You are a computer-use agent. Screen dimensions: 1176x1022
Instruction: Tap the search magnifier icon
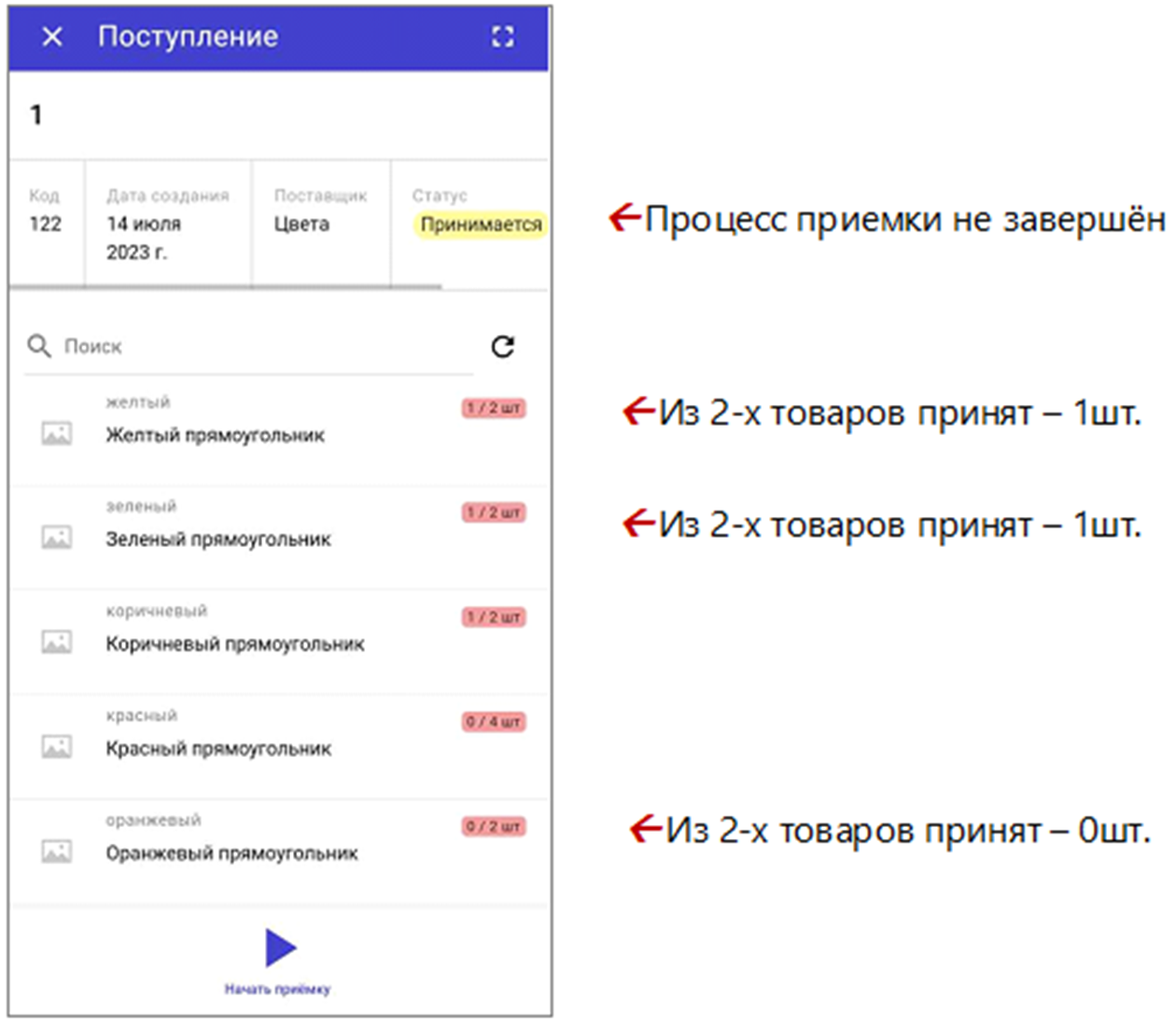coord(39,346)
